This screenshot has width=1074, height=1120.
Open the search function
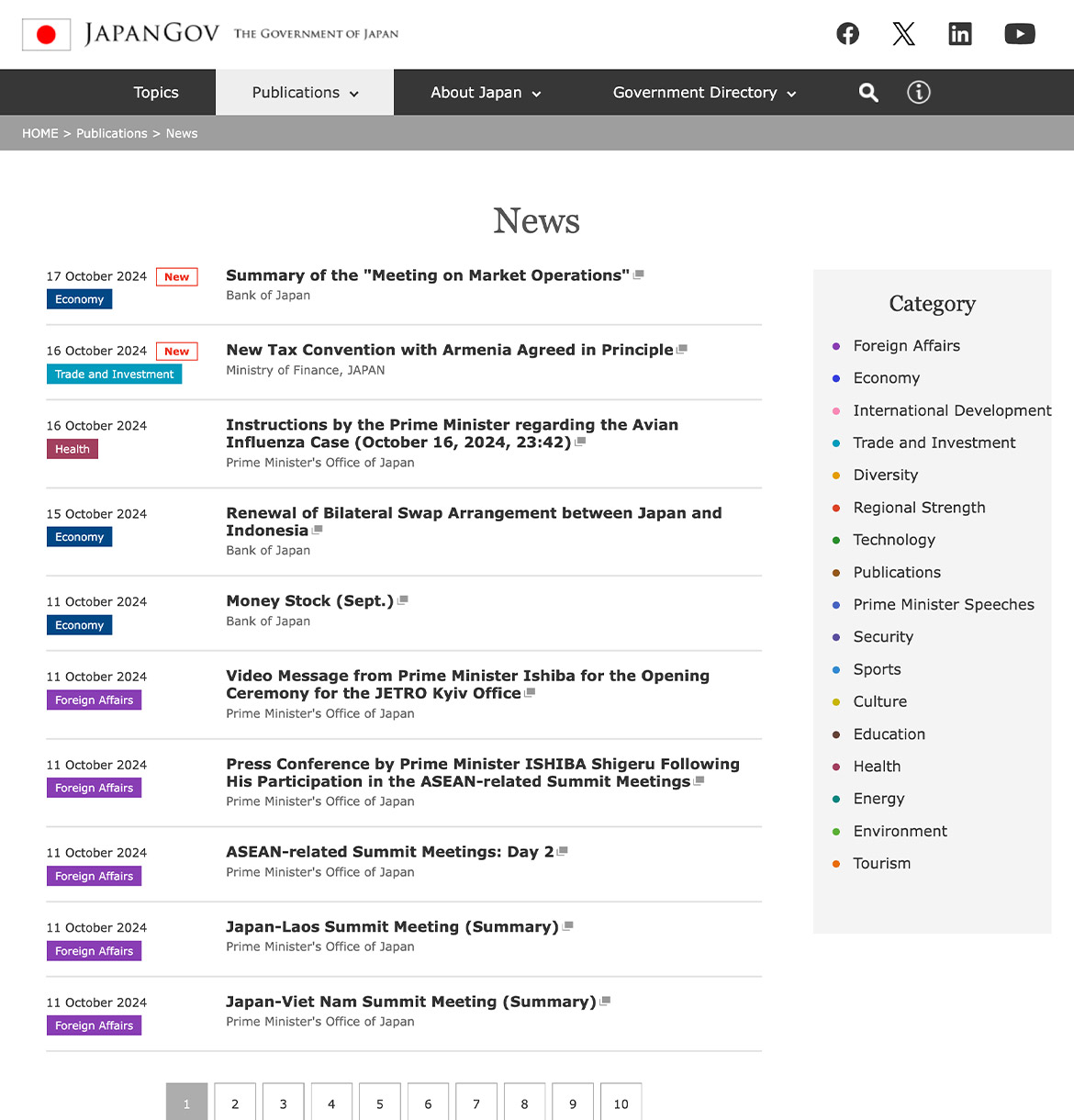click(x=867, y=92)
